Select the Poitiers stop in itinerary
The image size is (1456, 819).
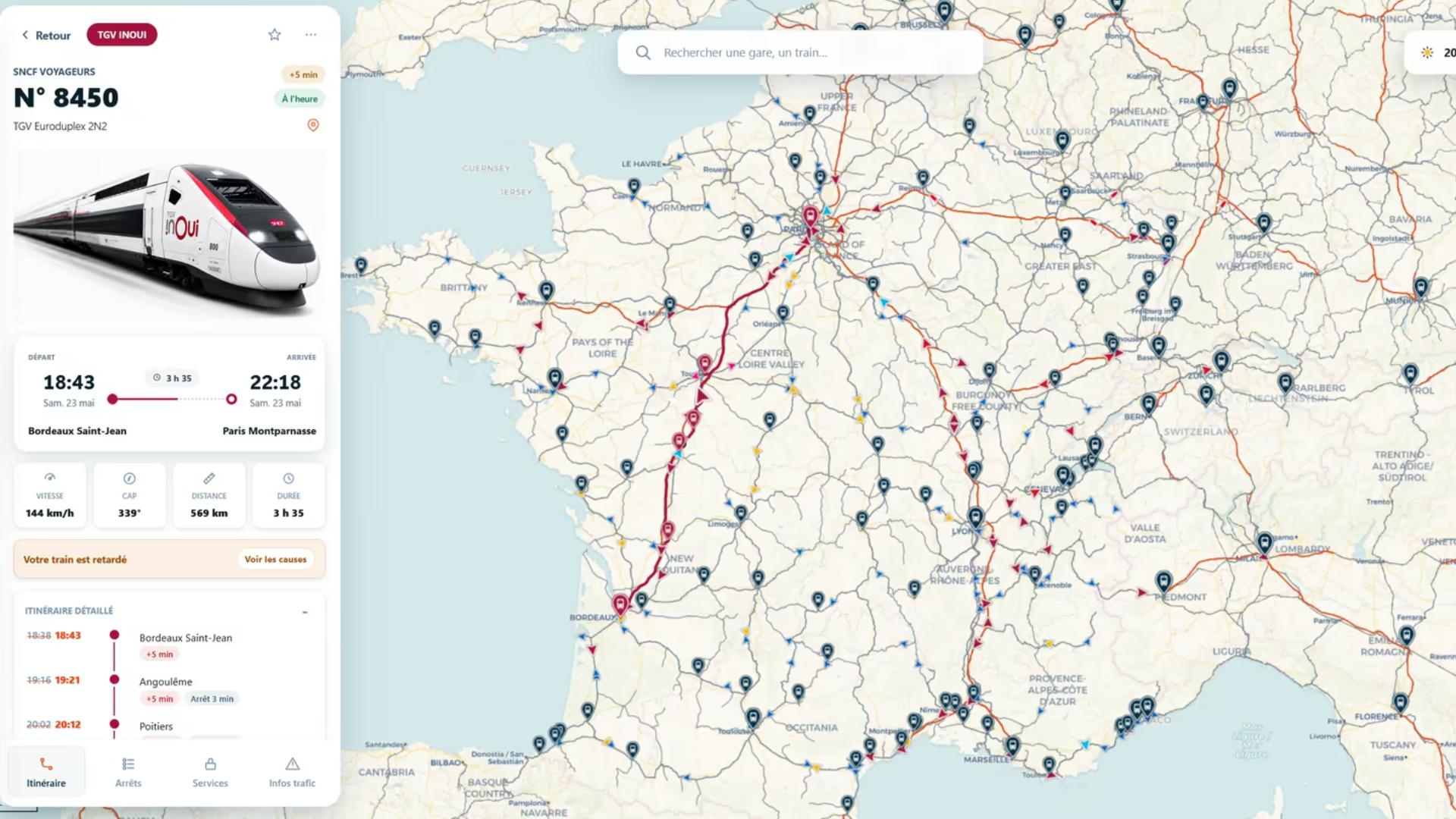point(156,726)
